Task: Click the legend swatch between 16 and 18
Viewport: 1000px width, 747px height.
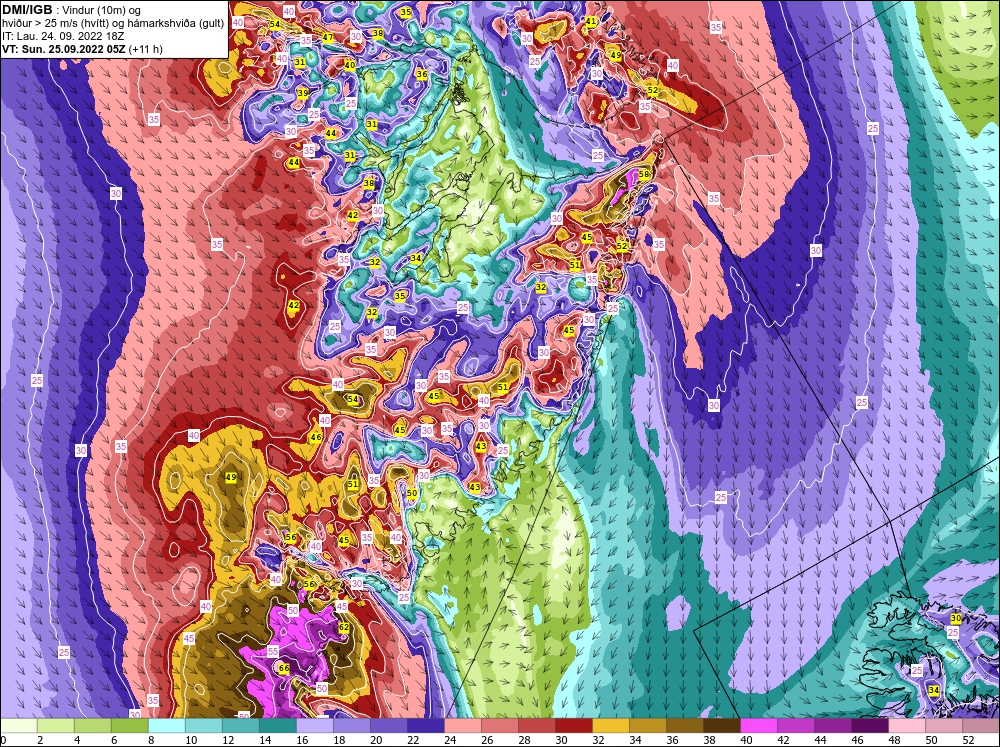Action: click(x=314, y=726)
